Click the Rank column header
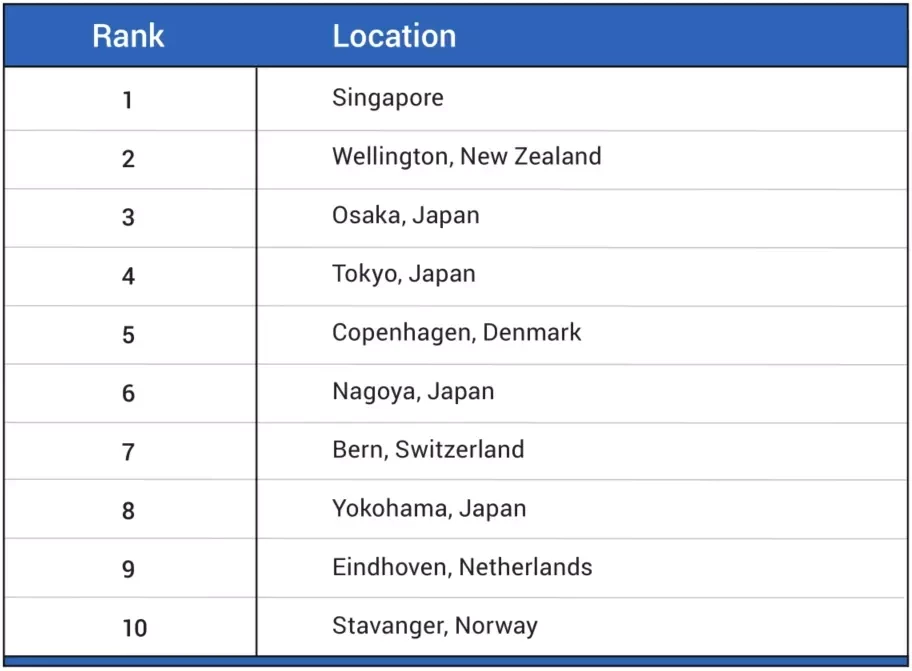Image resolution: width=912 pixels, height=671 pixels. 128,36
